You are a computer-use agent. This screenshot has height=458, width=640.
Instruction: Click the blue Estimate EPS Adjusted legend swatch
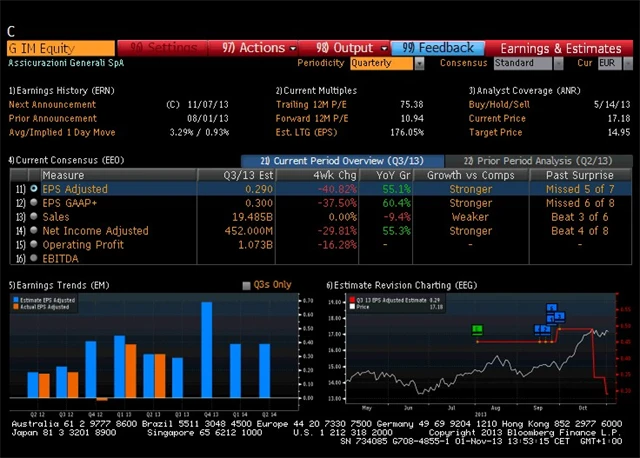14,299
